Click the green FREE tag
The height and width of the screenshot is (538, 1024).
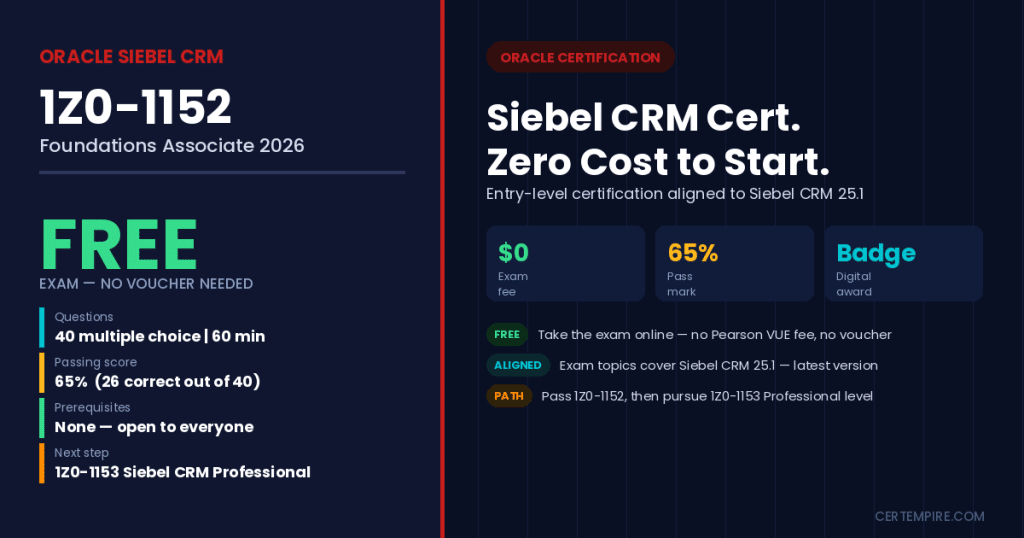click(507, 334)
